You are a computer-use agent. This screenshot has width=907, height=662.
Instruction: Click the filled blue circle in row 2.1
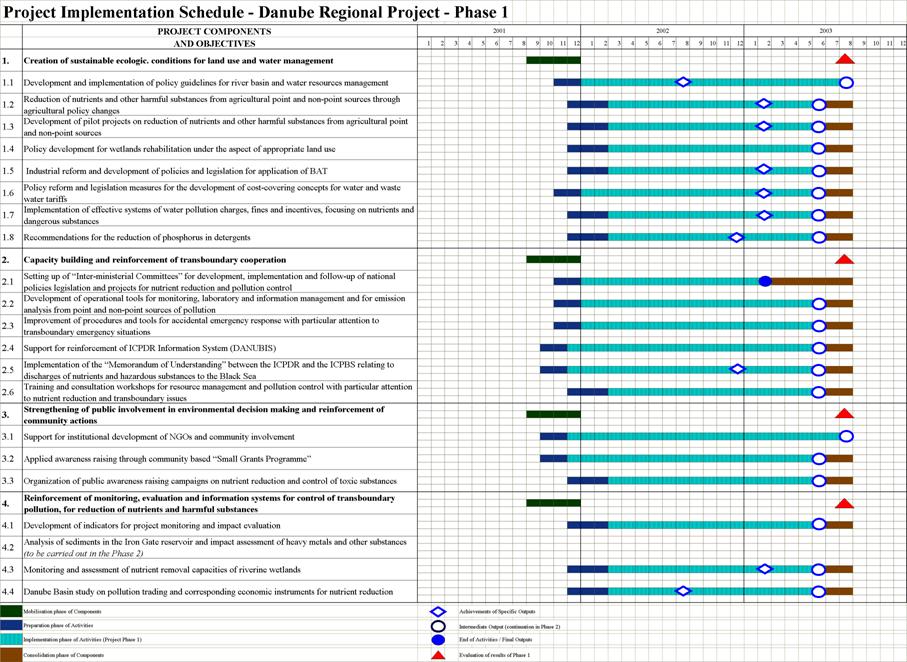[x=765, y=281]
